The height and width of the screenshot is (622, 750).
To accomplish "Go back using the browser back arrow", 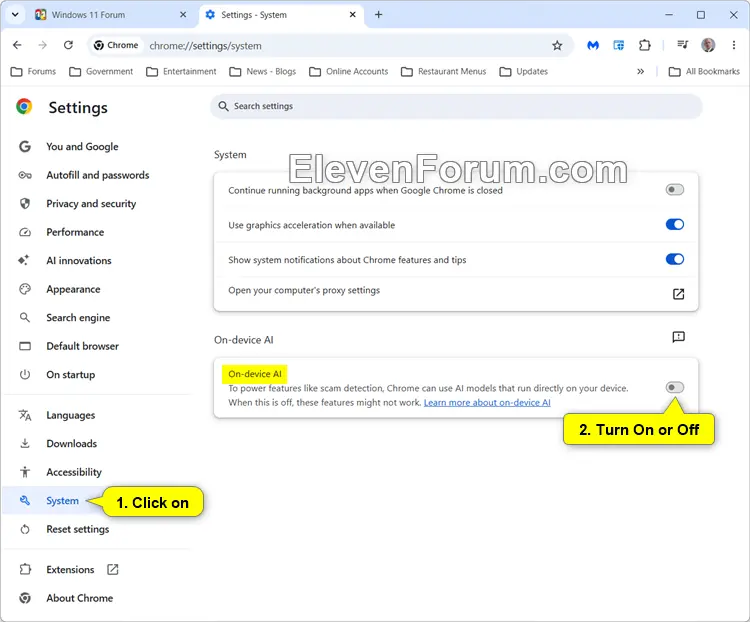I will tap(17, 45).
